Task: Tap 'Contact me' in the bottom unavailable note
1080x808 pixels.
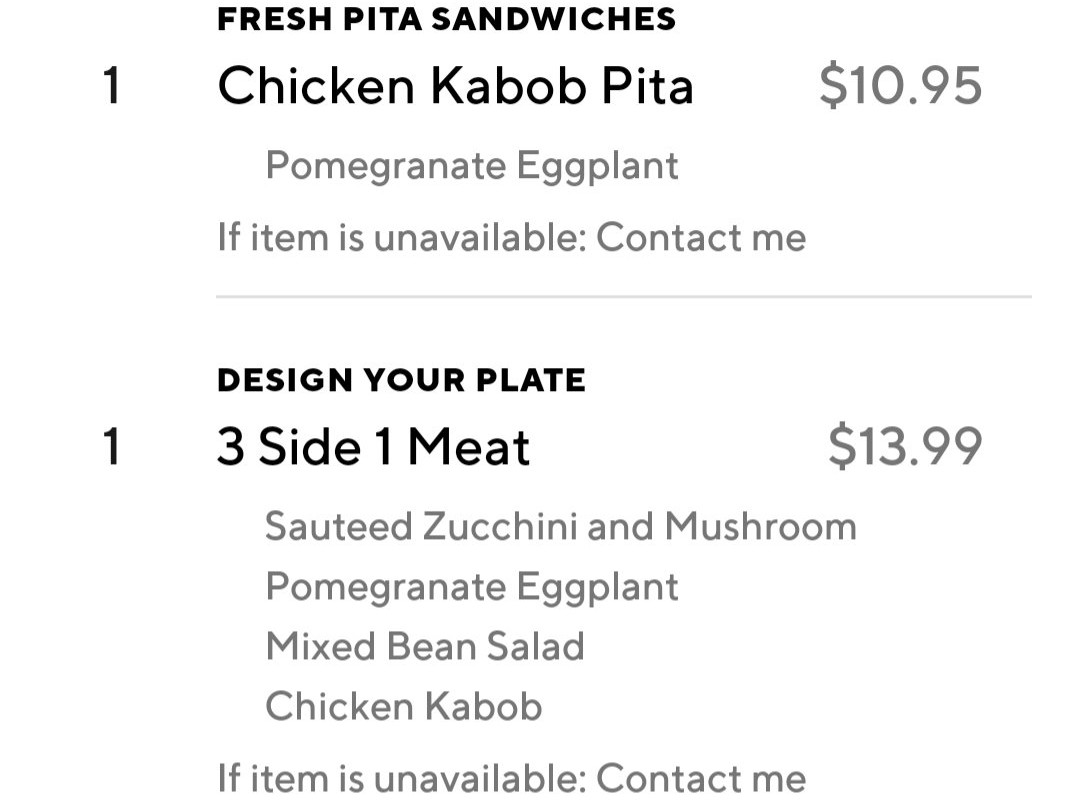Action: coord(700,778)
